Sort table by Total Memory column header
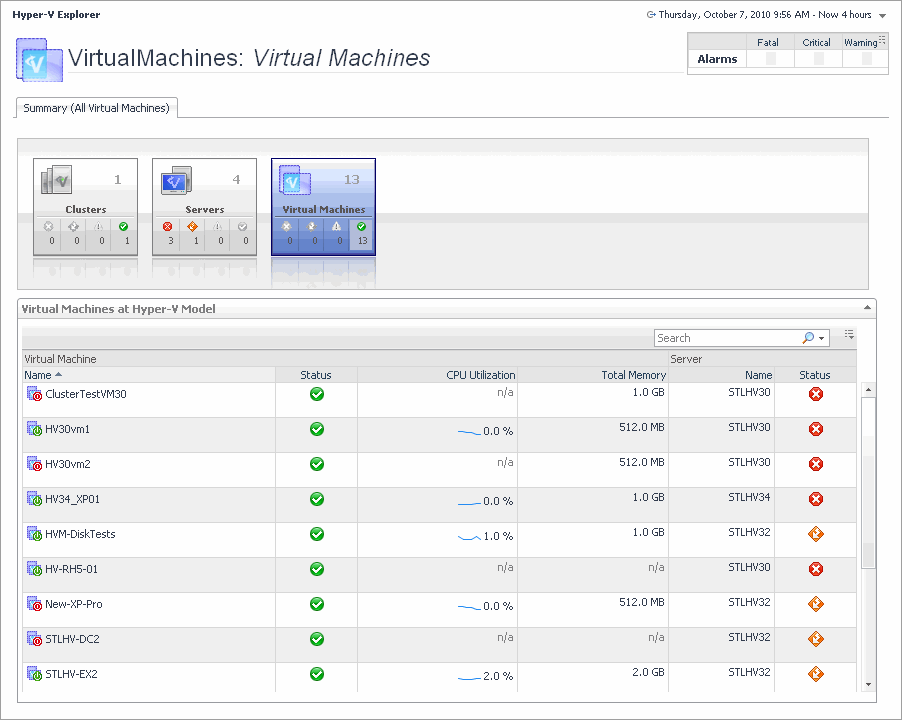902x720 pixels. 633,375
